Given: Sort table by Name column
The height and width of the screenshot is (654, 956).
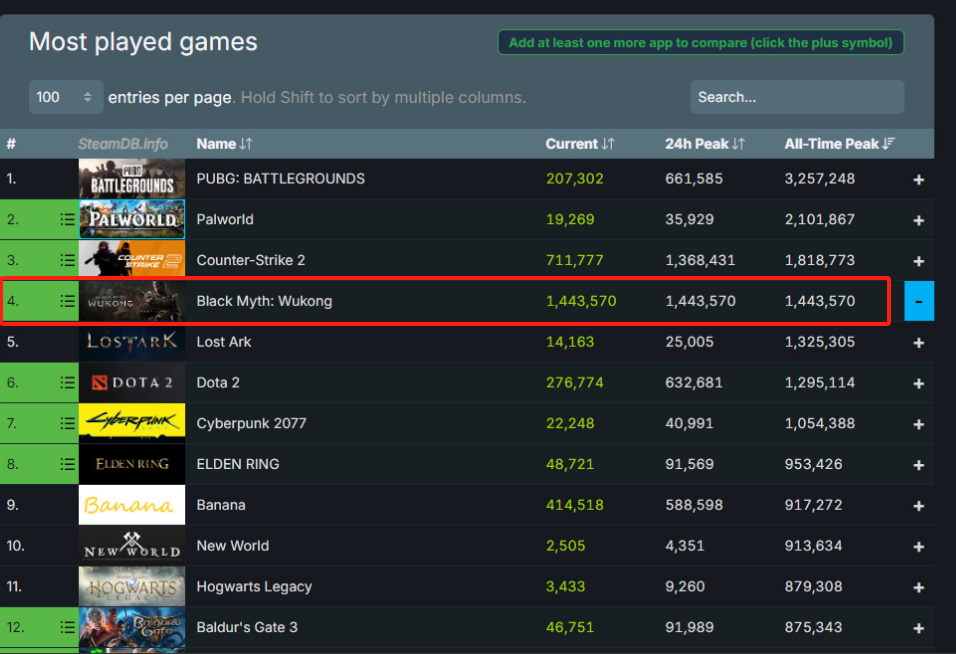Looking at the screenshot, I should 224,144.
